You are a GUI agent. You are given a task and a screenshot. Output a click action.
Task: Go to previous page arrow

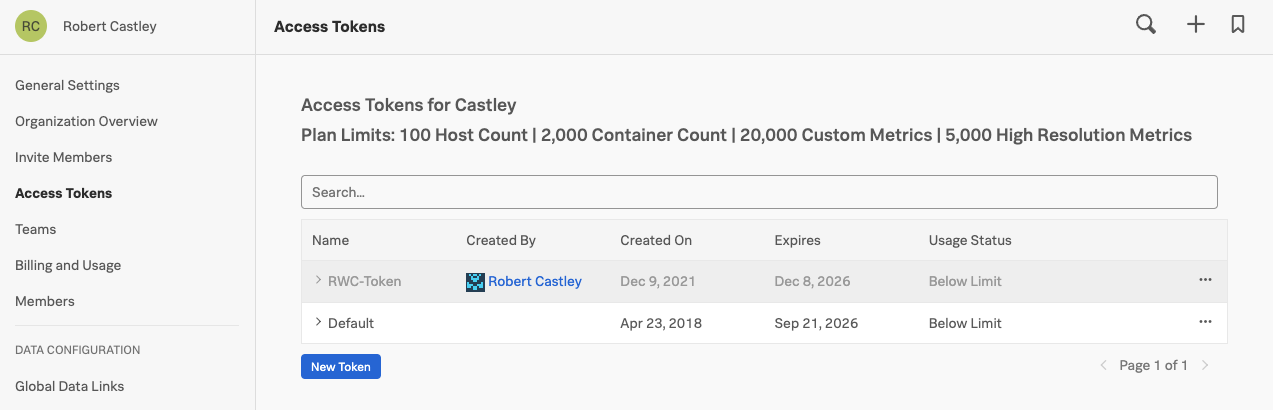pos(1104,366)
